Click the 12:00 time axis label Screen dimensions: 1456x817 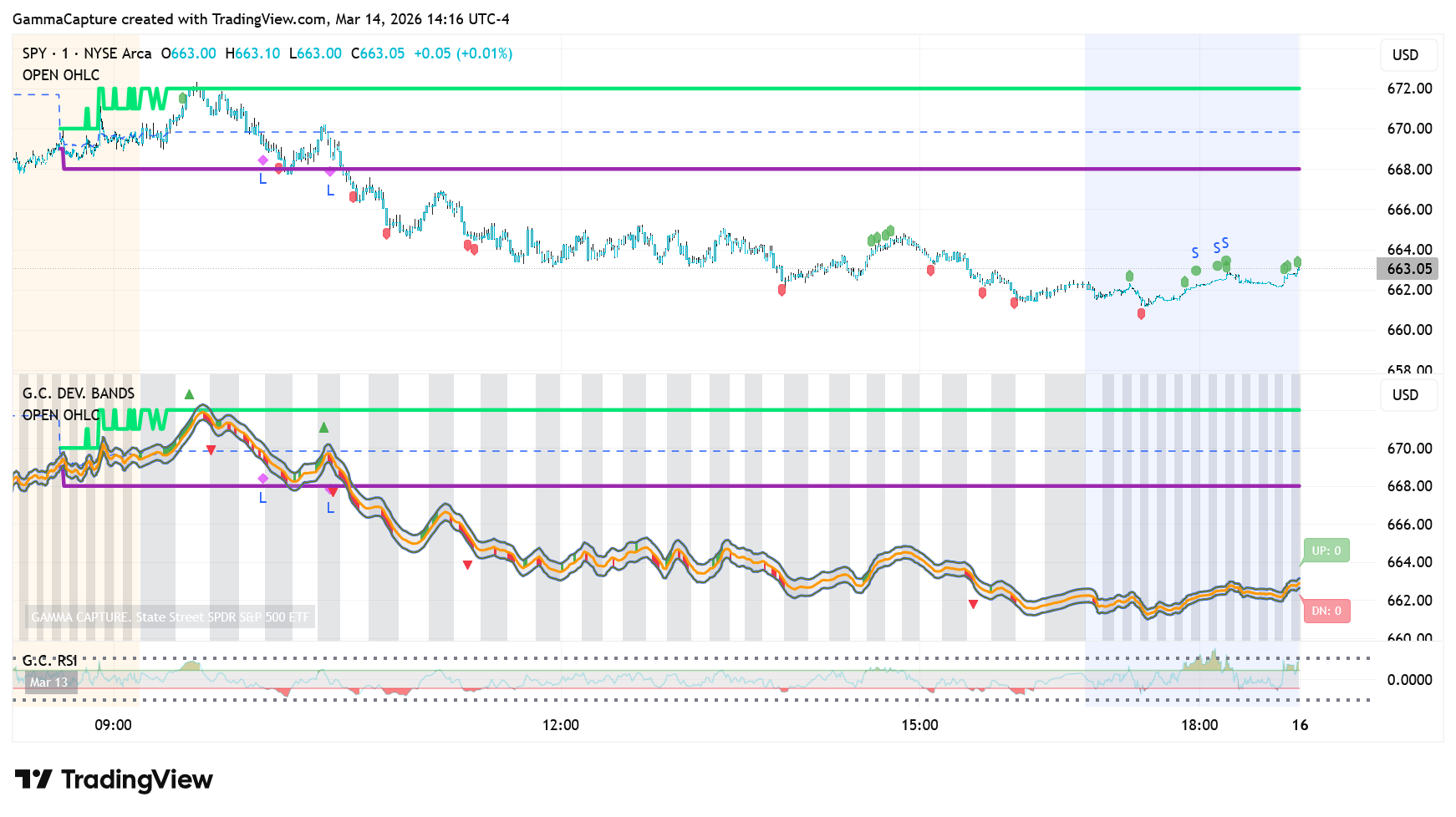tap(561, 725)
